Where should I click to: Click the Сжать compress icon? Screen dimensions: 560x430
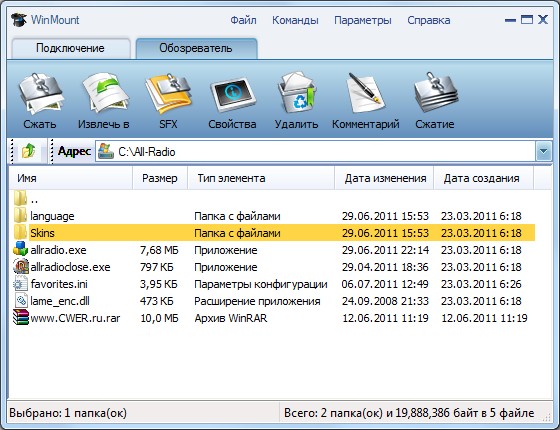(40, 94)
